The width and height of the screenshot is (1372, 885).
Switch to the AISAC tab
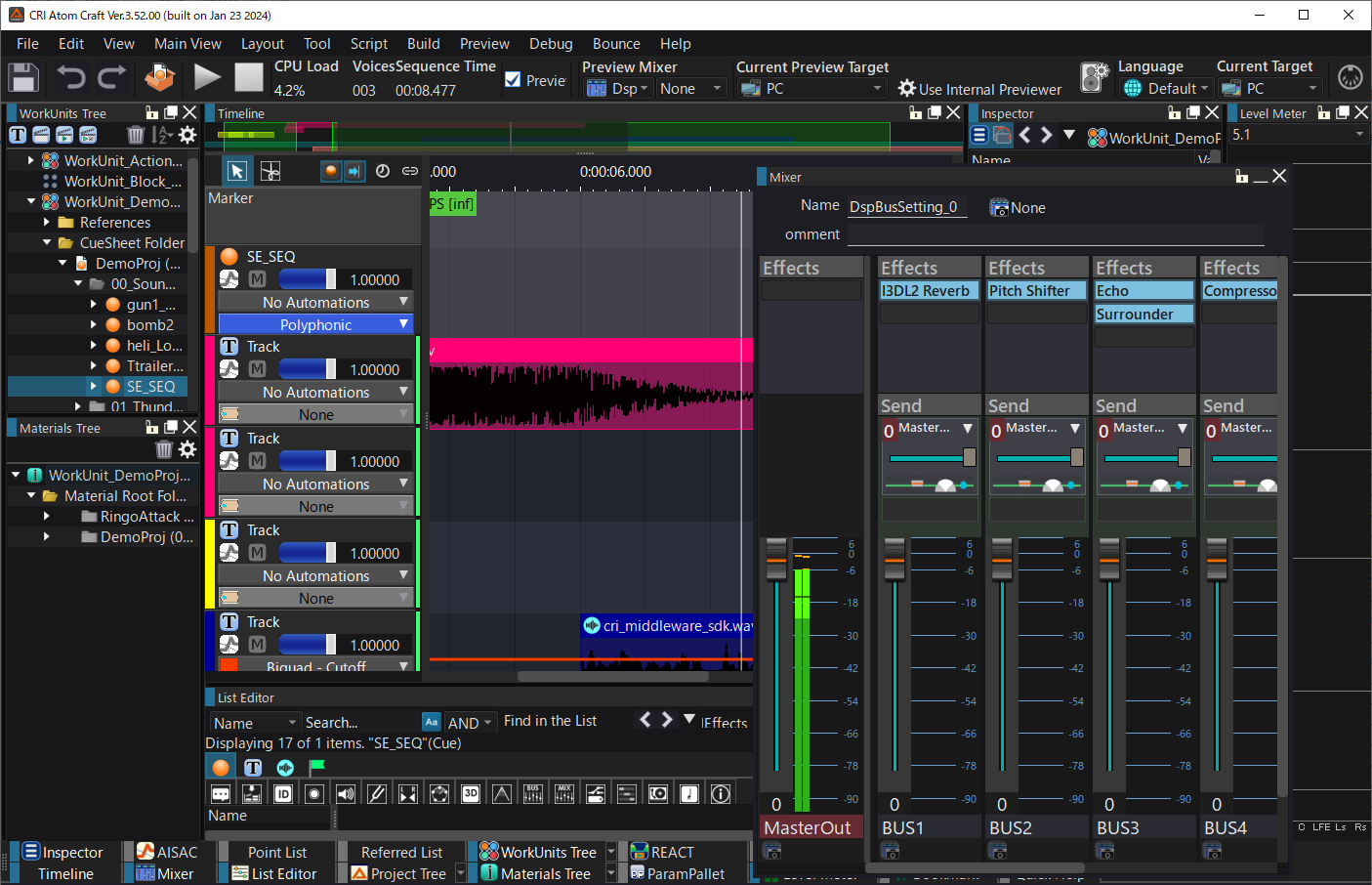pyautogui.click(x=166, y=852)
